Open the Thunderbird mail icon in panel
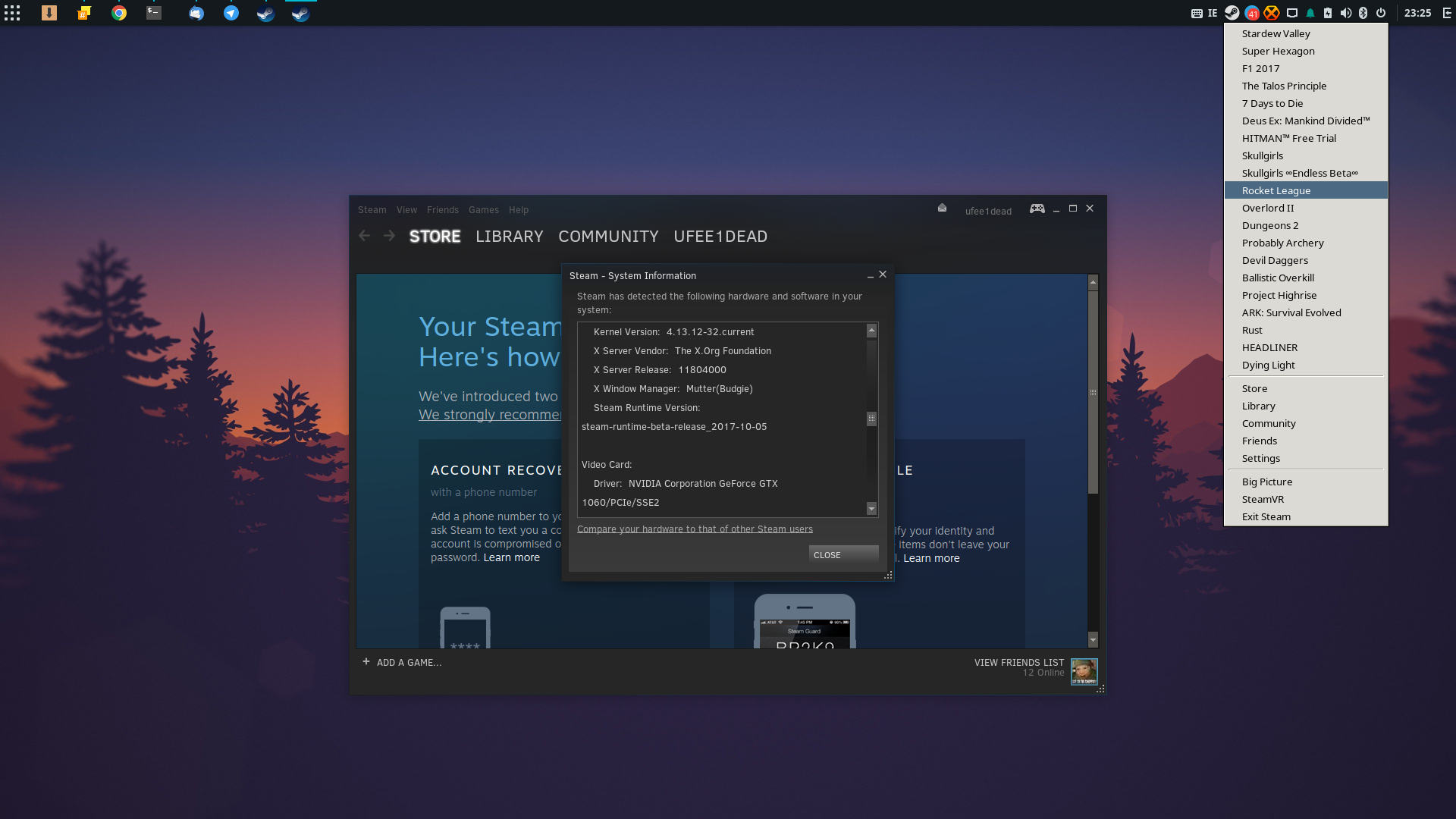This screenshot has height=819, width=1456. 196,13
